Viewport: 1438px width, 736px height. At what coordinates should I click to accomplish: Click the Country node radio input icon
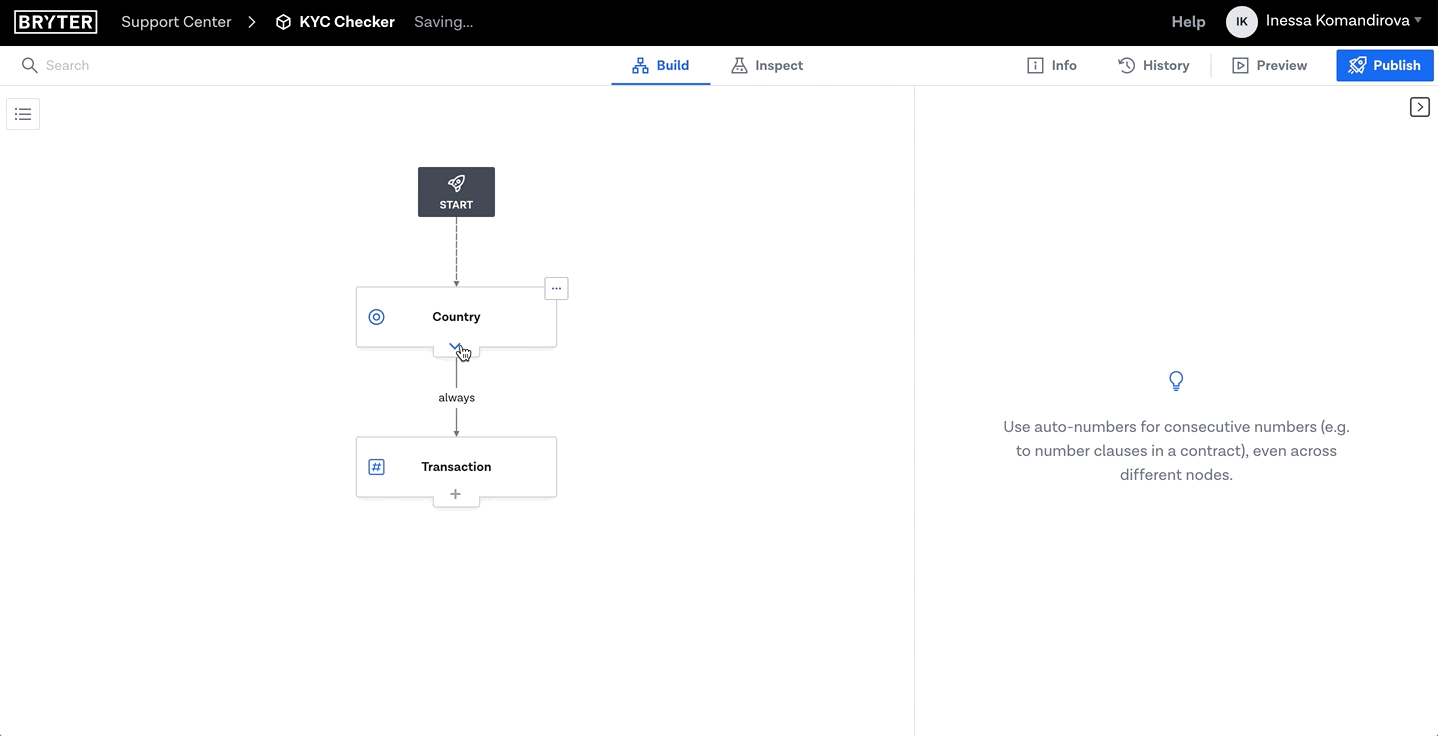click(x=377, y=317)
